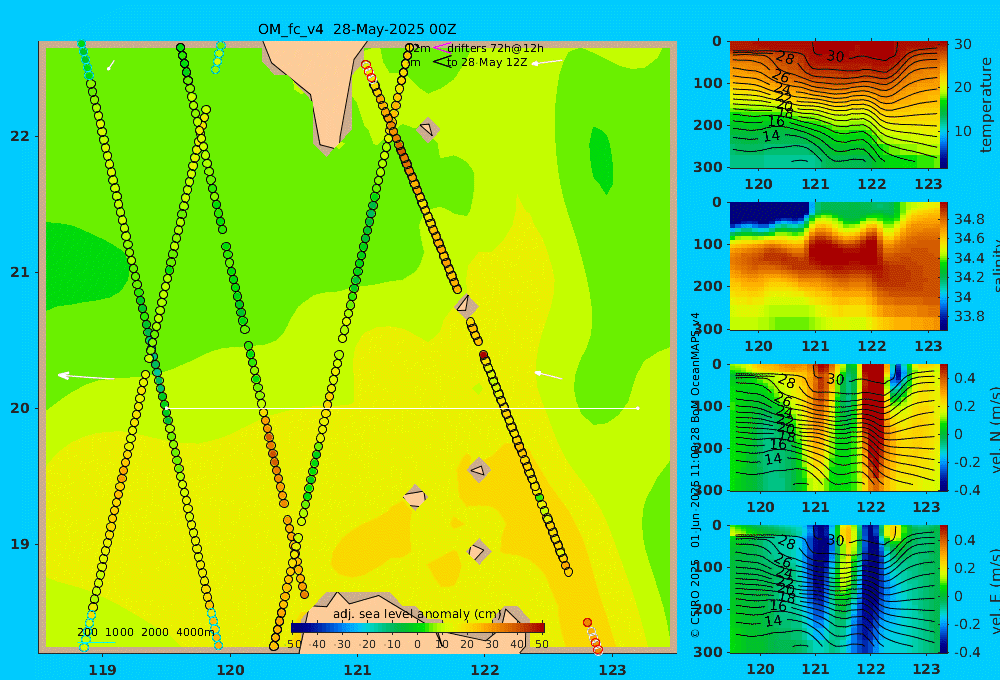The image size is (1000, 680).
Task: Click the '34.8' tick on the salinity colorbar
Action: [969, 219]
